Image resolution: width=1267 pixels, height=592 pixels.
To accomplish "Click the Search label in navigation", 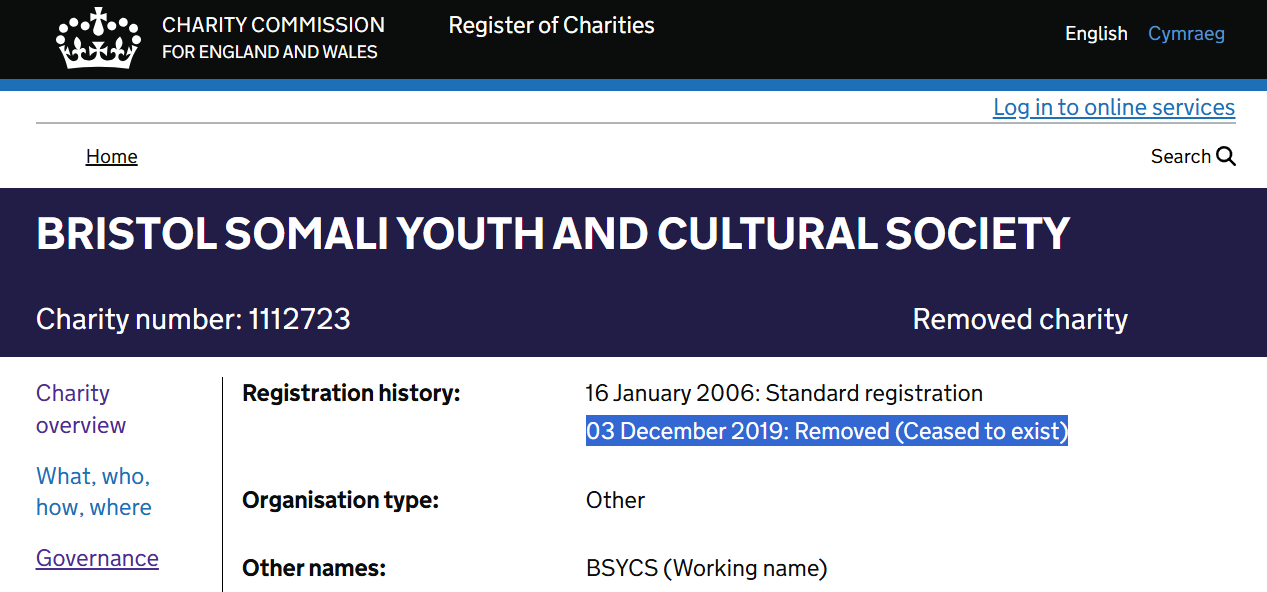I will [x=1181, y=157].
